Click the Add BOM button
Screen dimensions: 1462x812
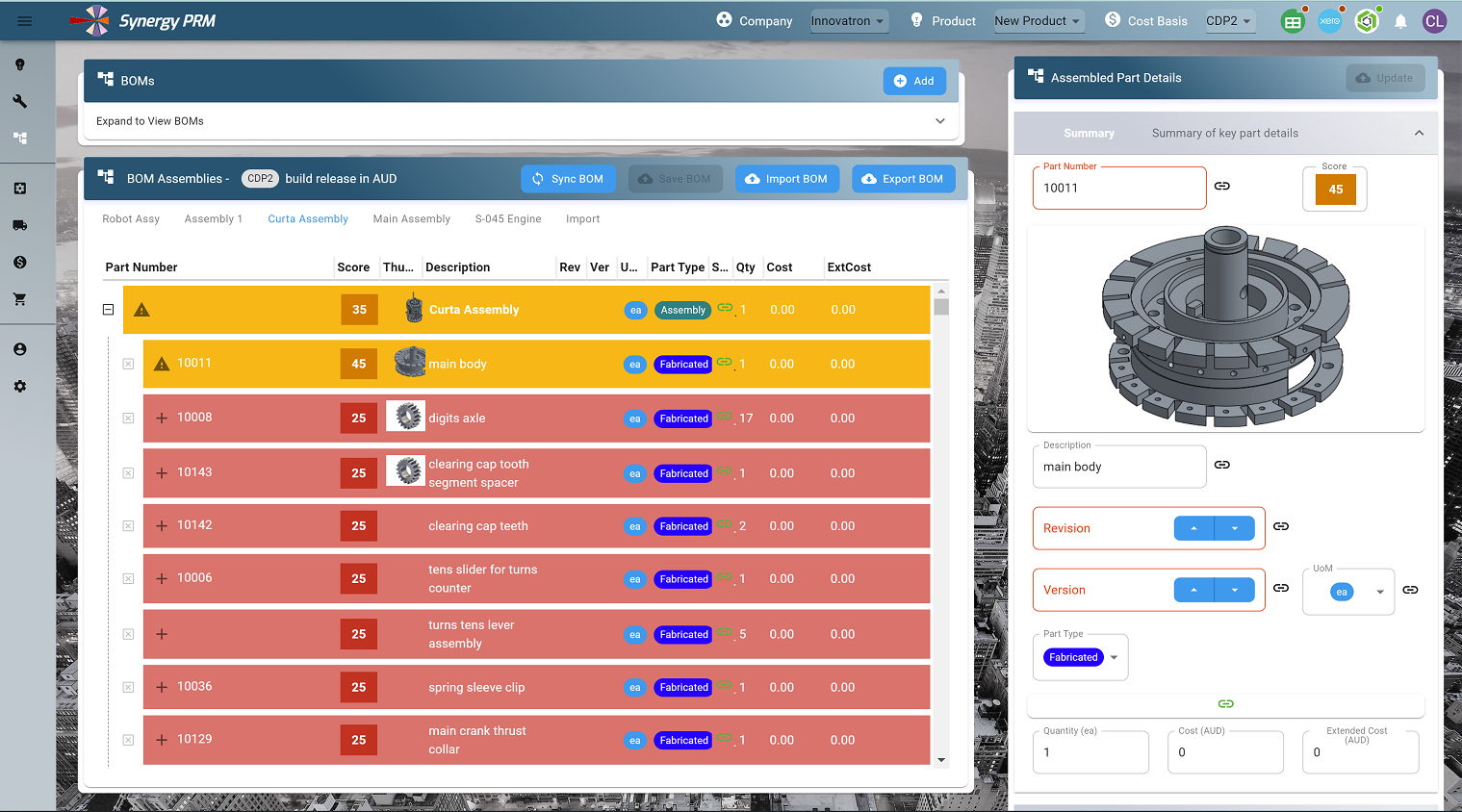tap(913, 81)
